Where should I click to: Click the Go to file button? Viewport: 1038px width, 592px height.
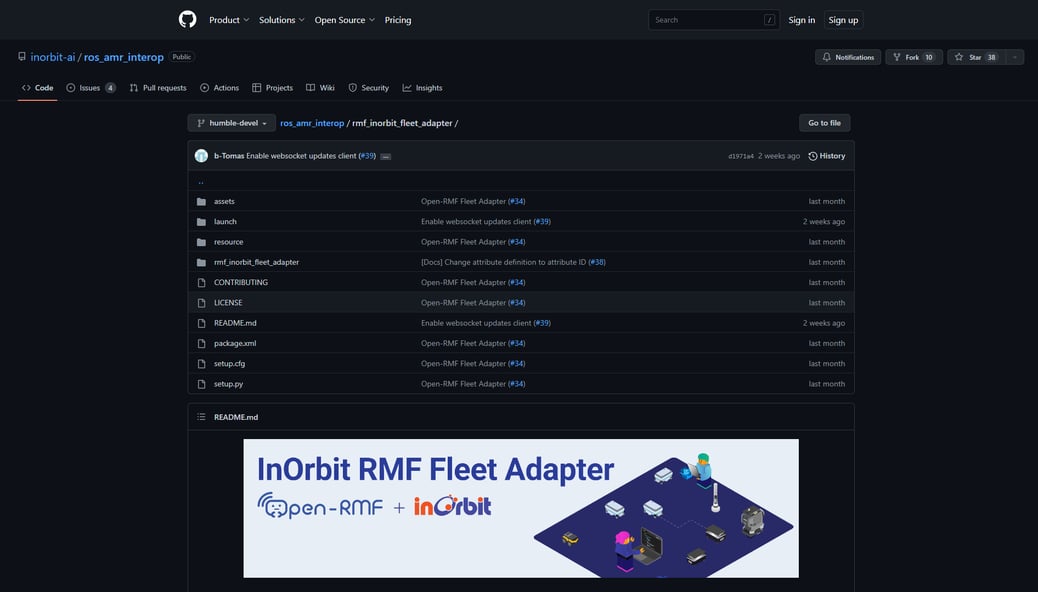pos(824,121)
